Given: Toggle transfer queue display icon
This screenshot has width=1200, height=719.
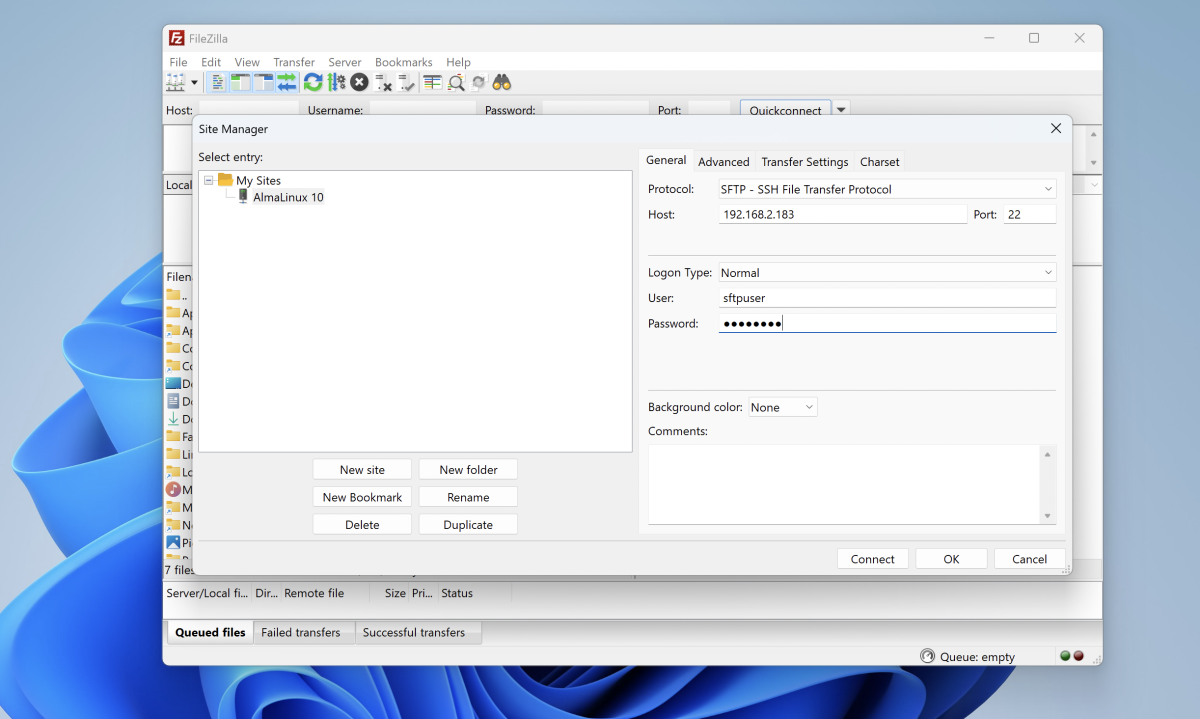Looking at the screenshot, I should 287,83.
